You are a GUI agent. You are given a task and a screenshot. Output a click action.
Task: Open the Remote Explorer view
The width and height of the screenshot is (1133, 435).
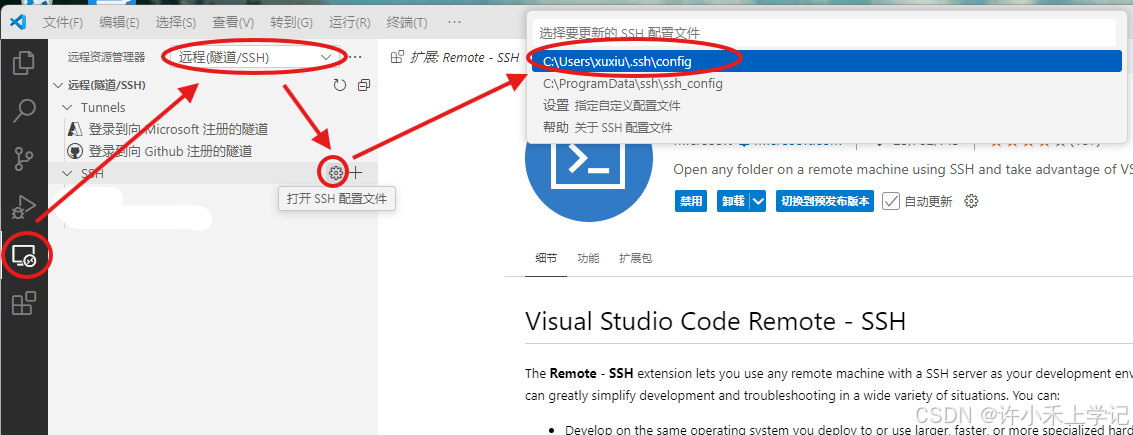[24, 256]
